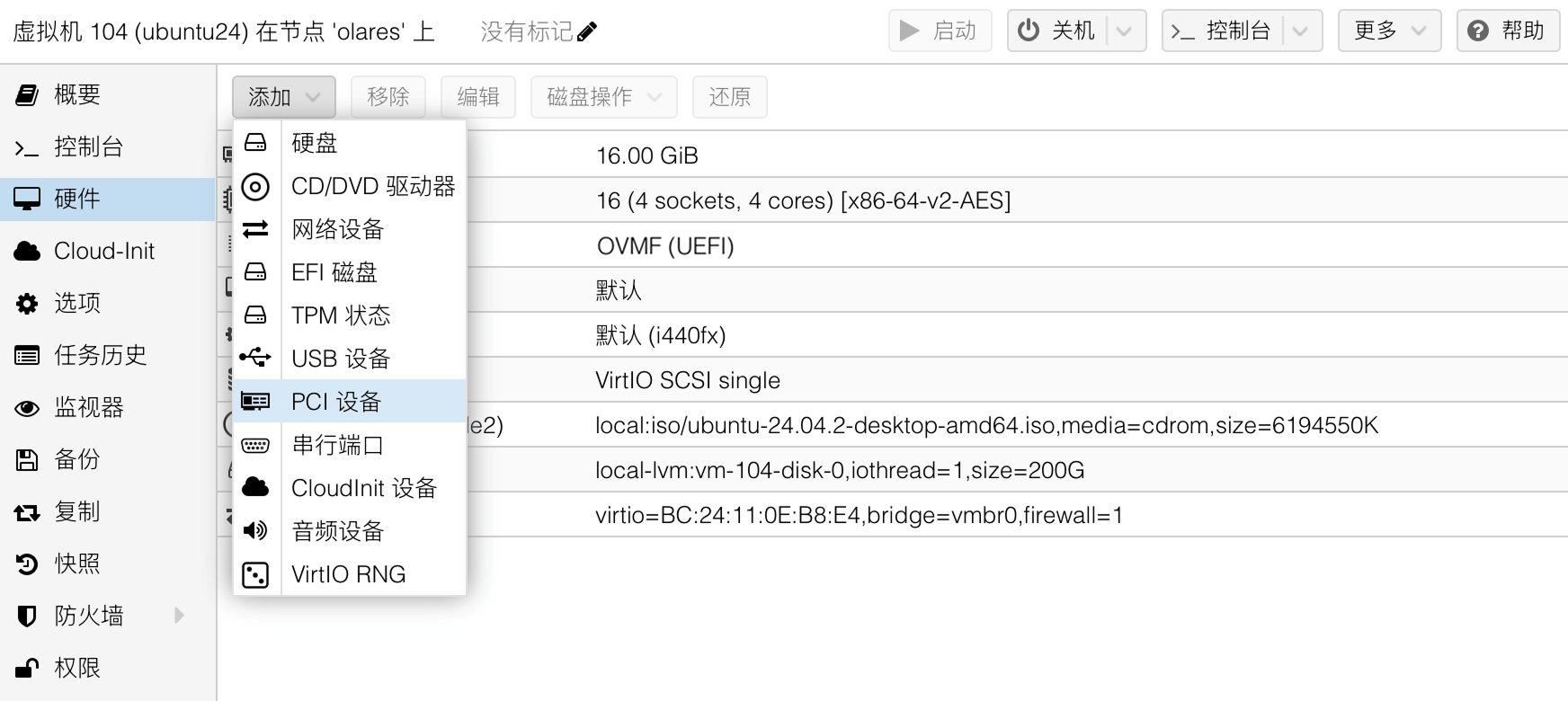Select TPM 状态 menu entry
This screenshot has width=1568, height=701.
tap(341, 315)
